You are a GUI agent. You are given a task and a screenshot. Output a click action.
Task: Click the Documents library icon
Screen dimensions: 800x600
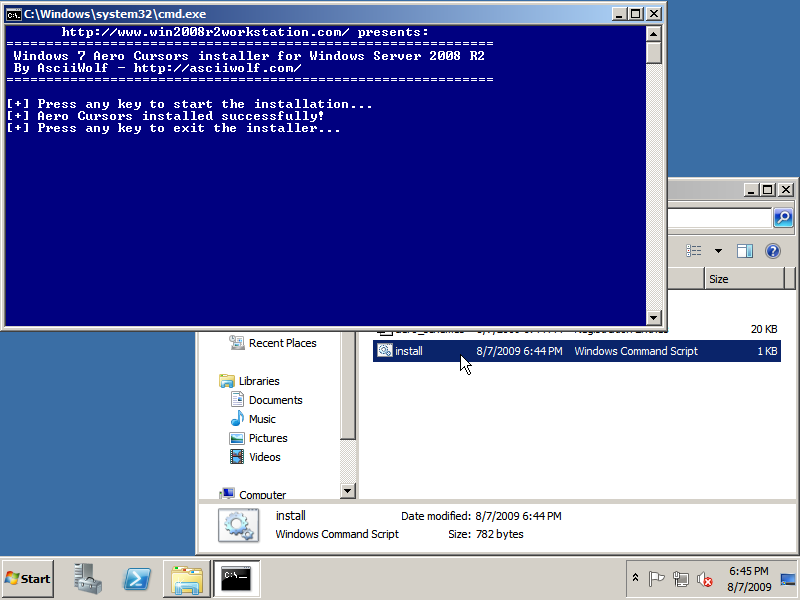click(237, 399)
